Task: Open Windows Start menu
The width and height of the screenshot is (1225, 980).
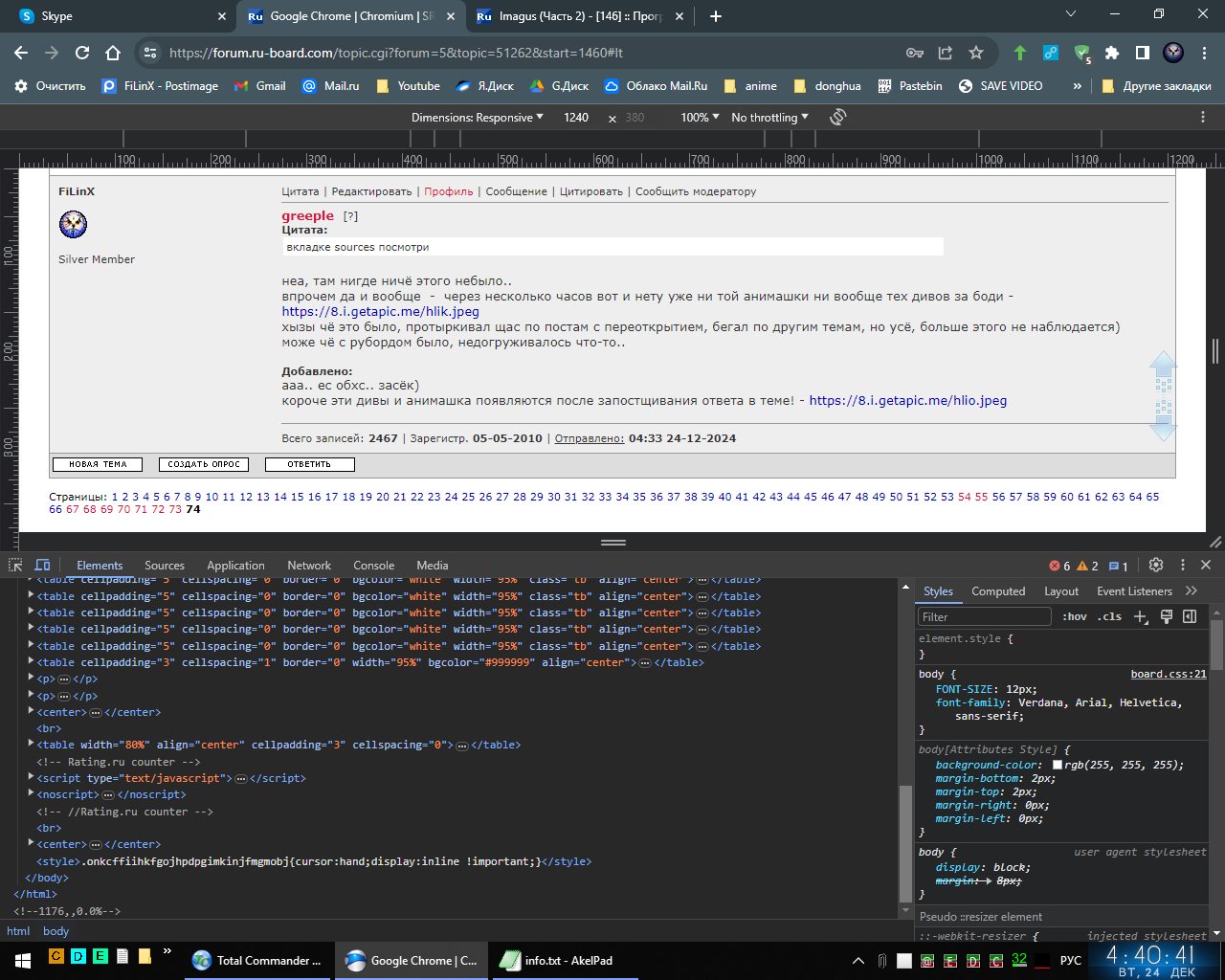Action: [x=22, y=960]
